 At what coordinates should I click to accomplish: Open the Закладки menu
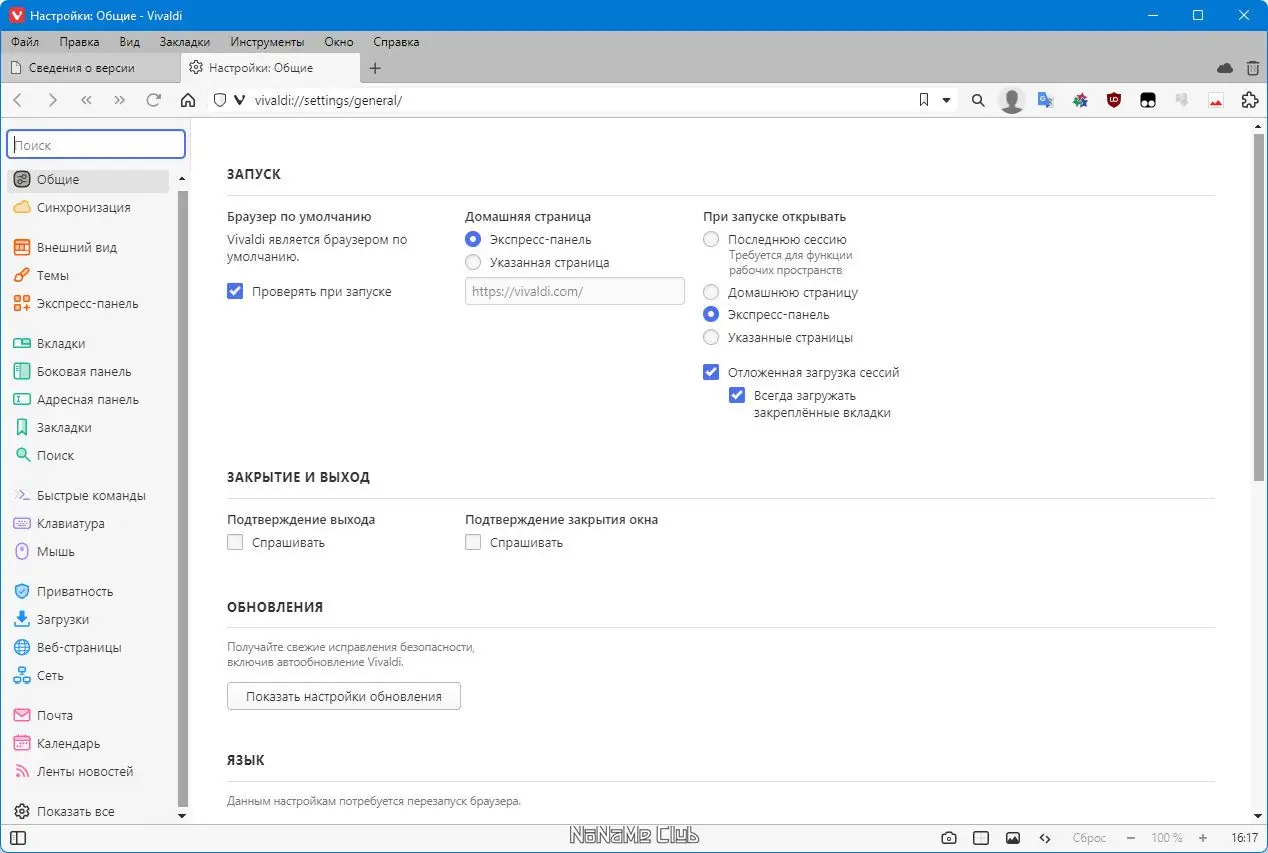[x=185, y=42]
